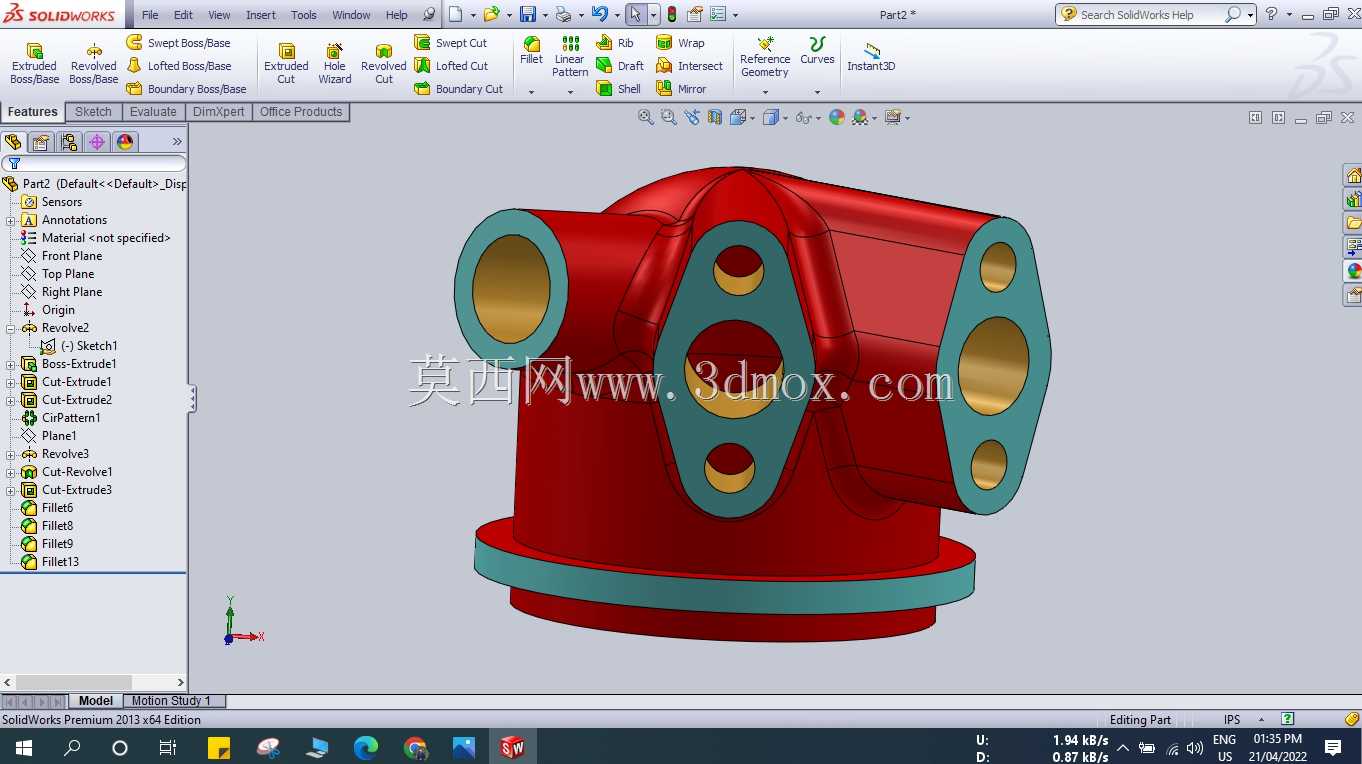Click the Swept Cut button
The width and height of the screenshot is (1362, 764).
451,43
